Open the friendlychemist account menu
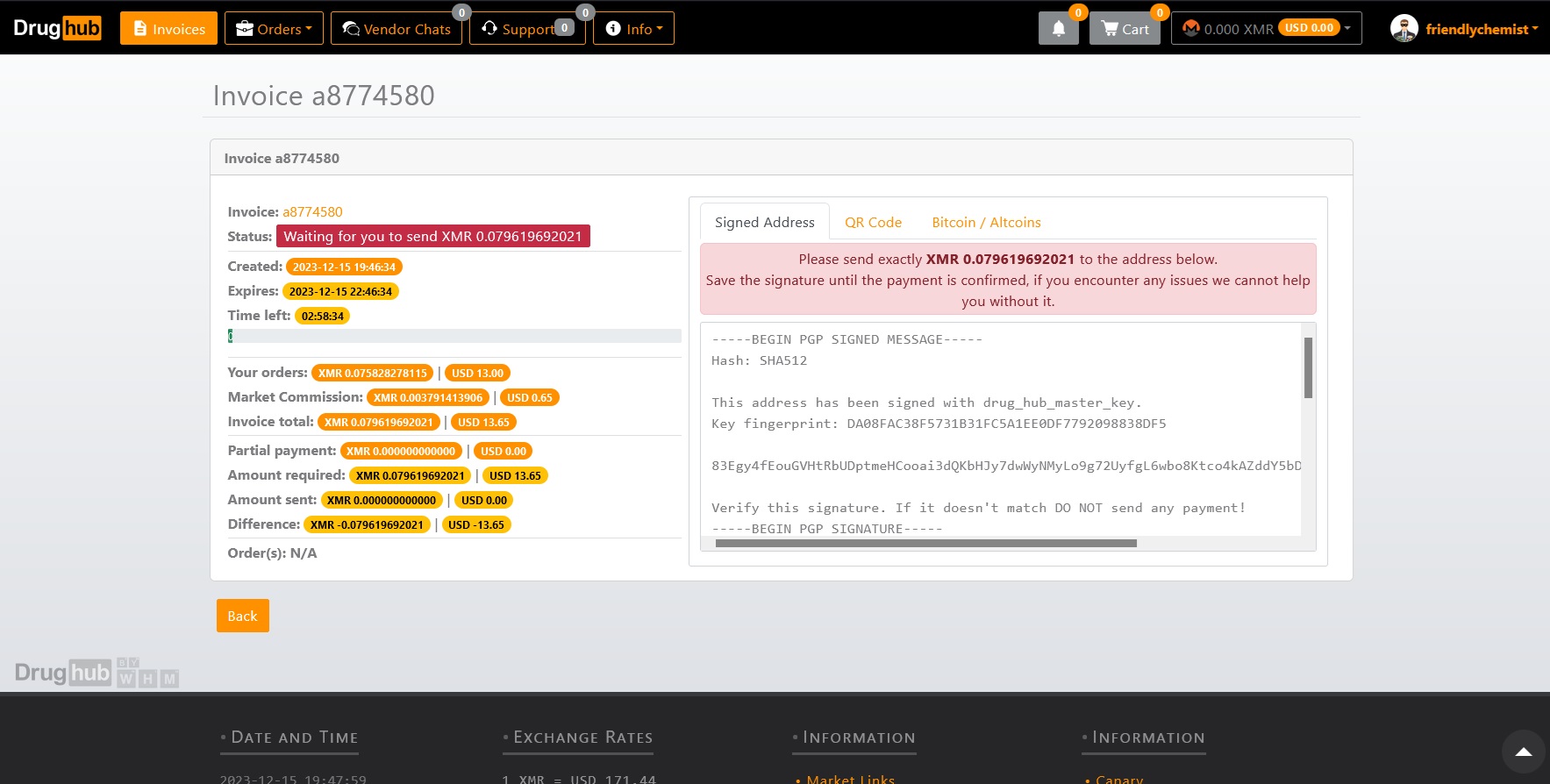This screenshot has height=784, width=1550. coord(1482,29)
